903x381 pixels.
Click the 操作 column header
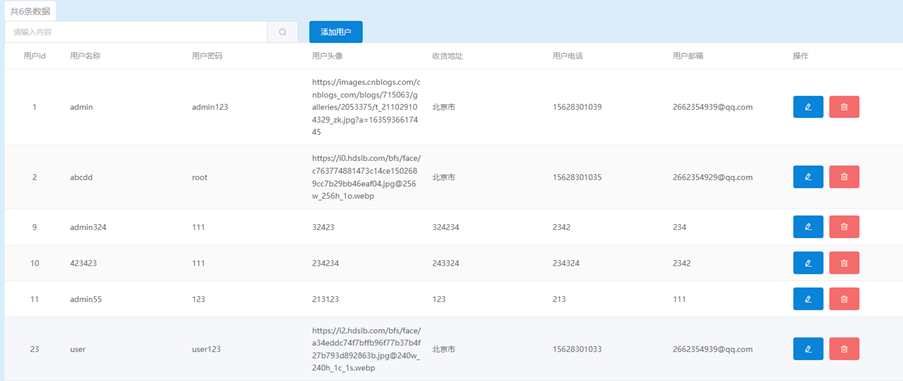[800, 56]
